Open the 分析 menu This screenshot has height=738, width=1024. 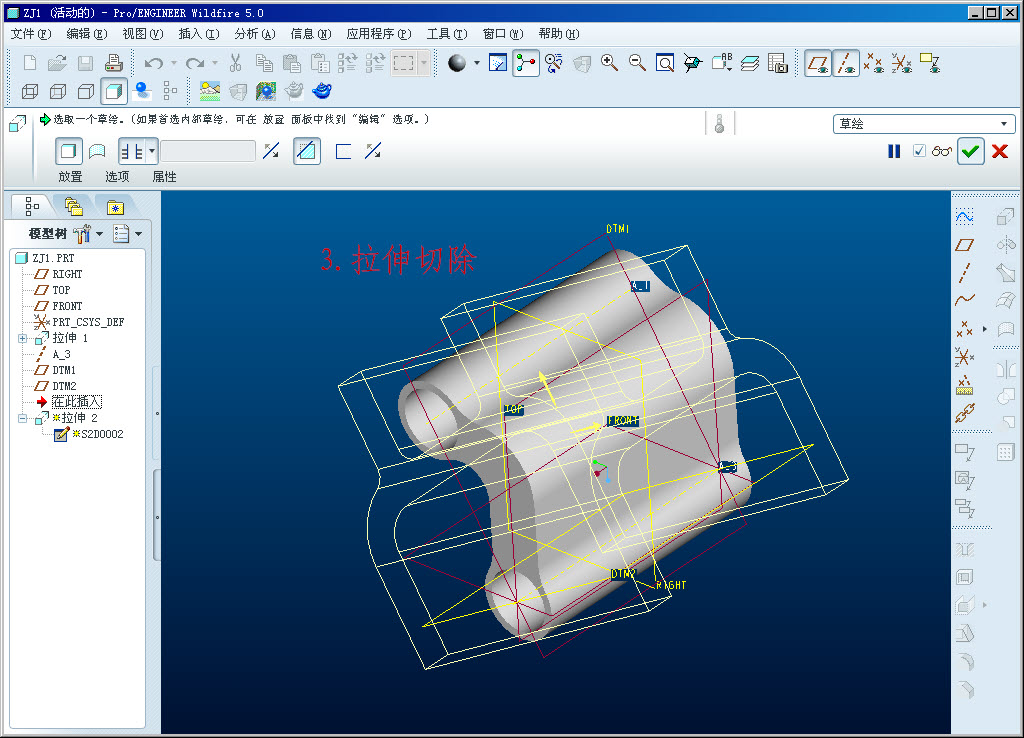click(x=255, y=34)
